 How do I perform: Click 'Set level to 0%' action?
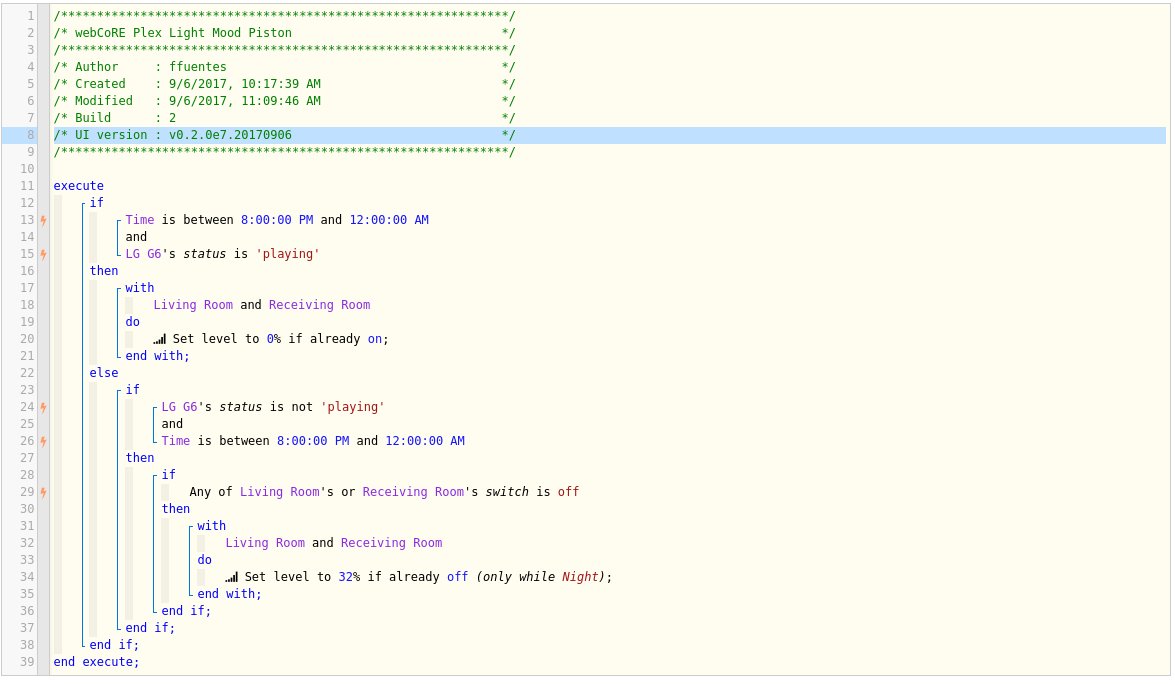227,339
